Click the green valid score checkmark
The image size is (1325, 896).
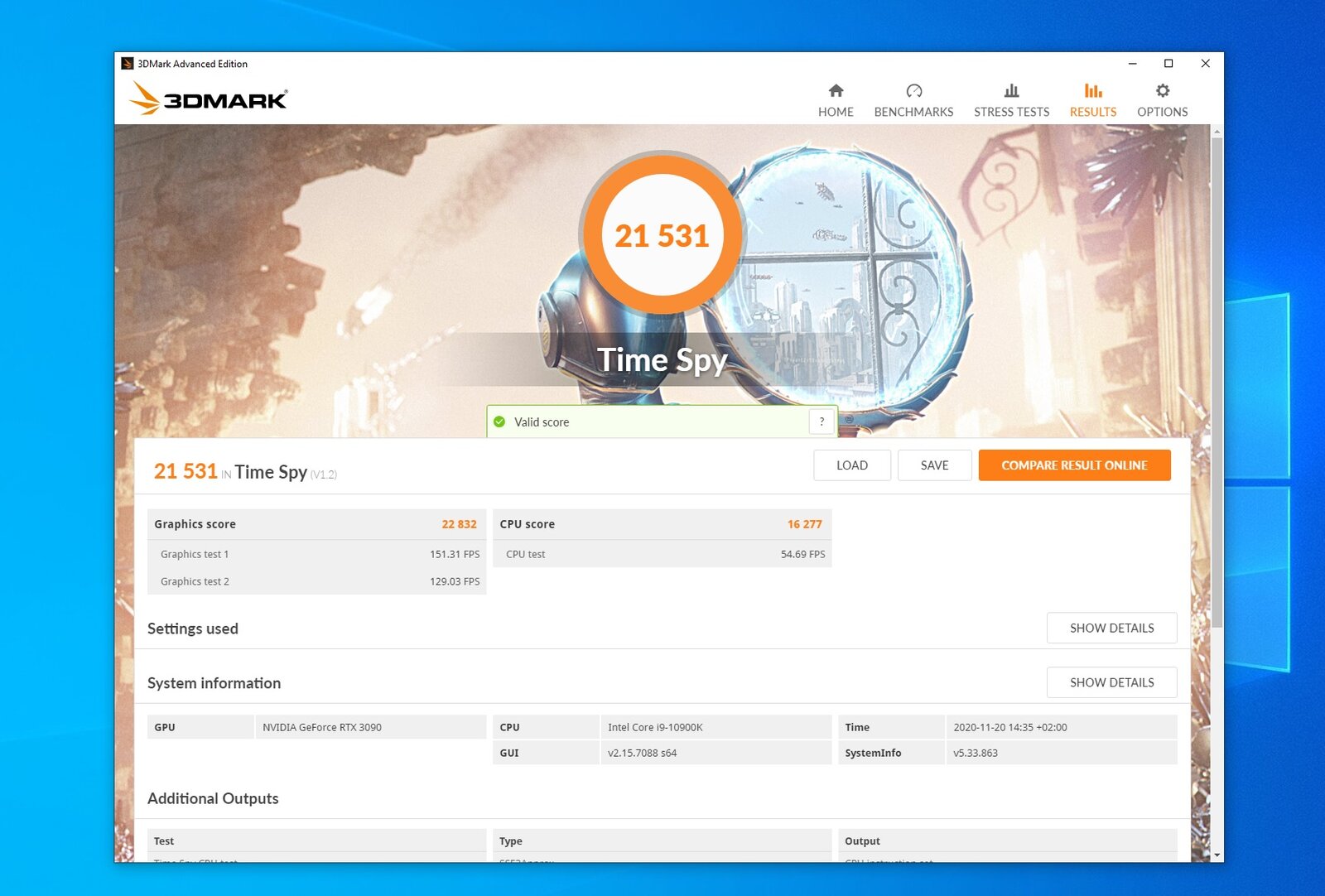tap(499, 422)
